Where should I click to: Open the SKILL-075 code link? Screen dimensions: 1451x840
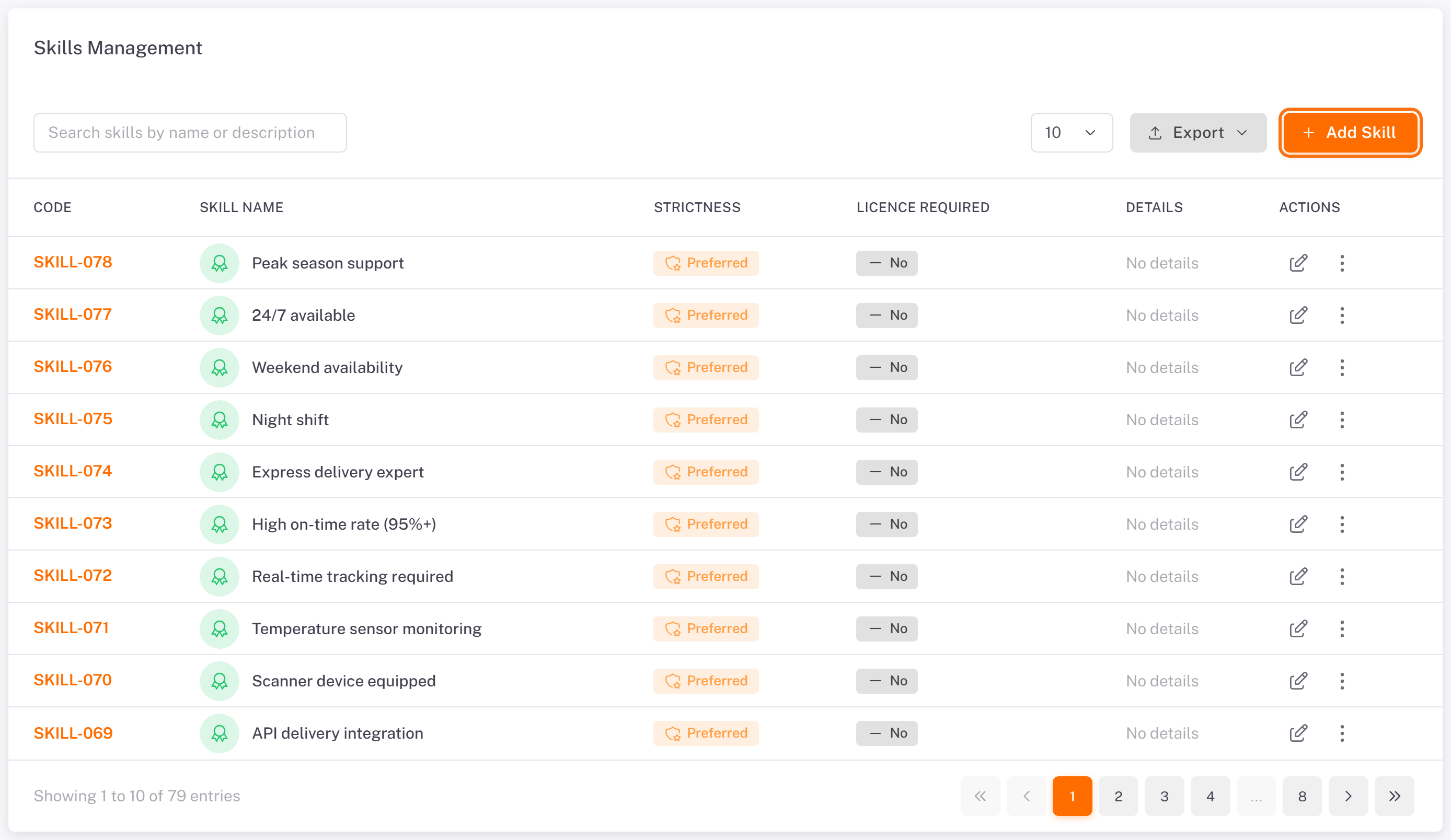click(73, 419)
